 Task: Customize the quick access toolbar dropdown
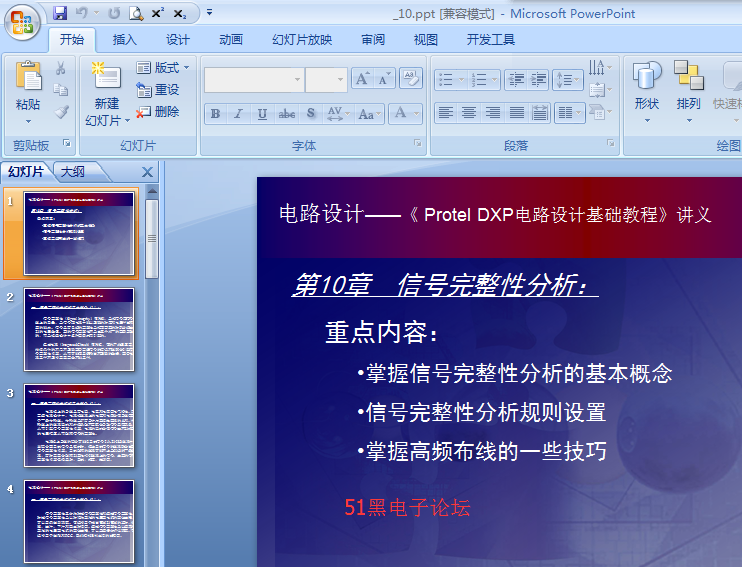(210, 13)
